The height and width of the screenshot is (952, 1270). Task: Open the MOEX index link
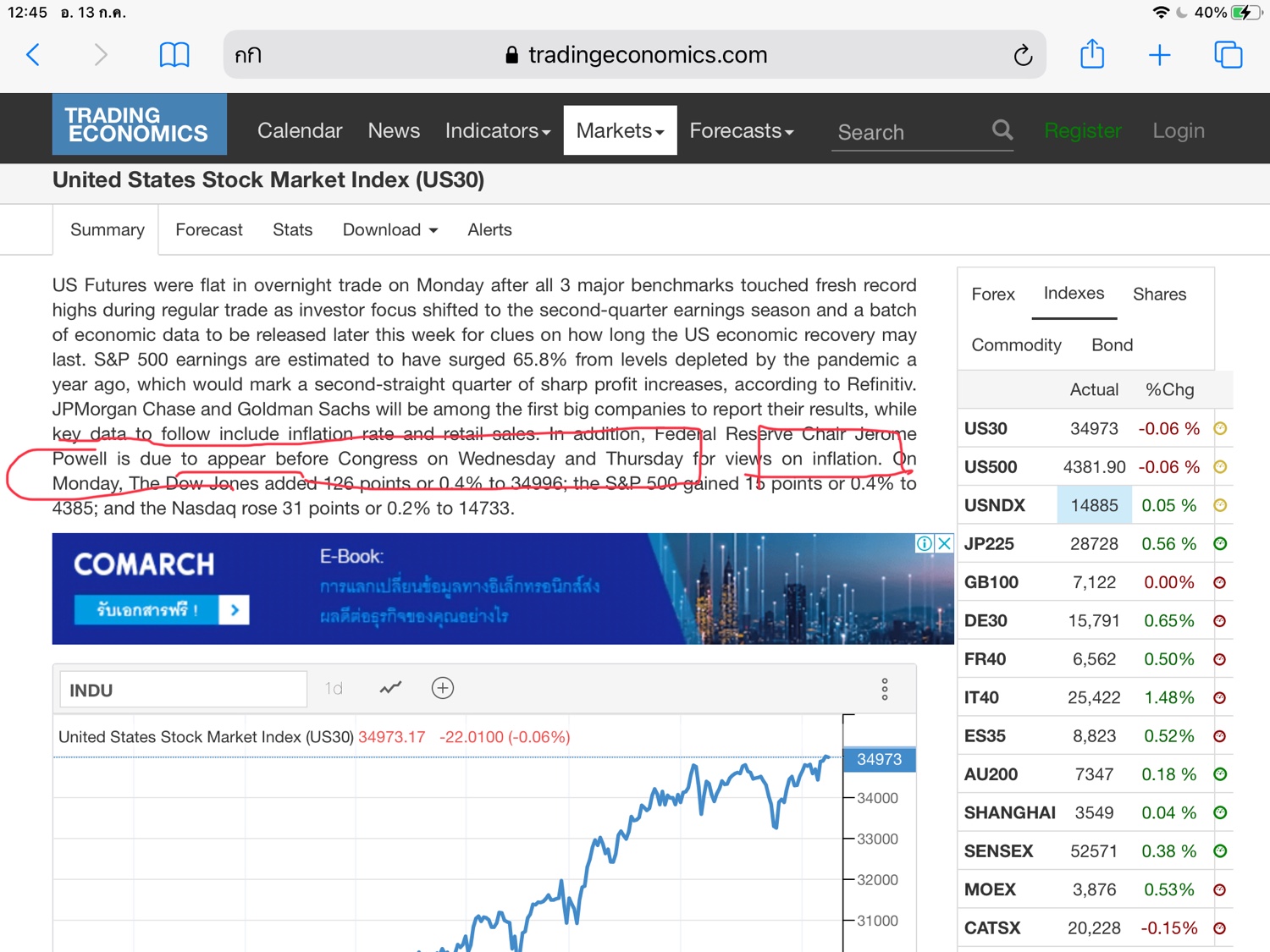tap(990, 890)
